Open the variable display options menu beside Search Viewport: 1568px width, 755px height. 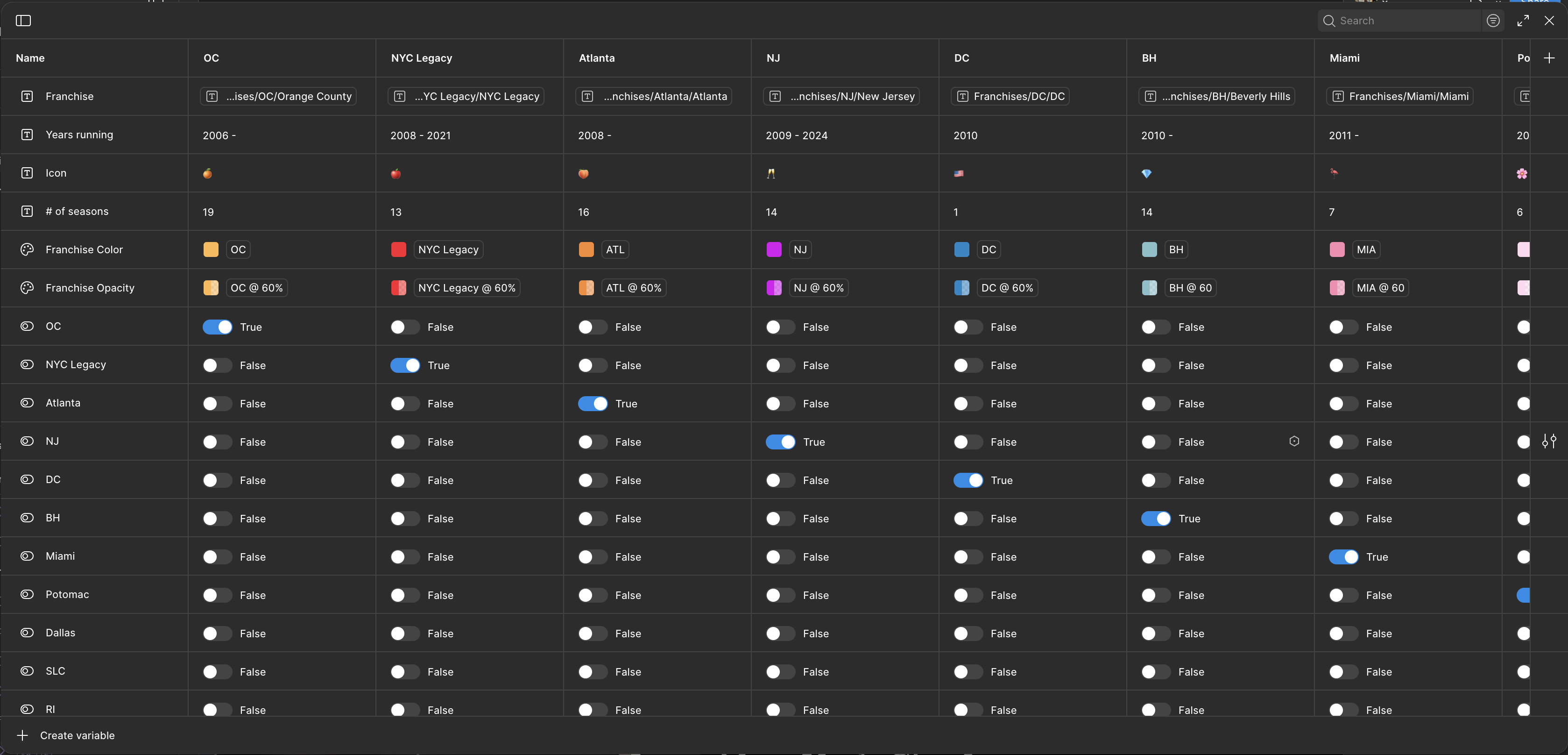[1493, 21]
